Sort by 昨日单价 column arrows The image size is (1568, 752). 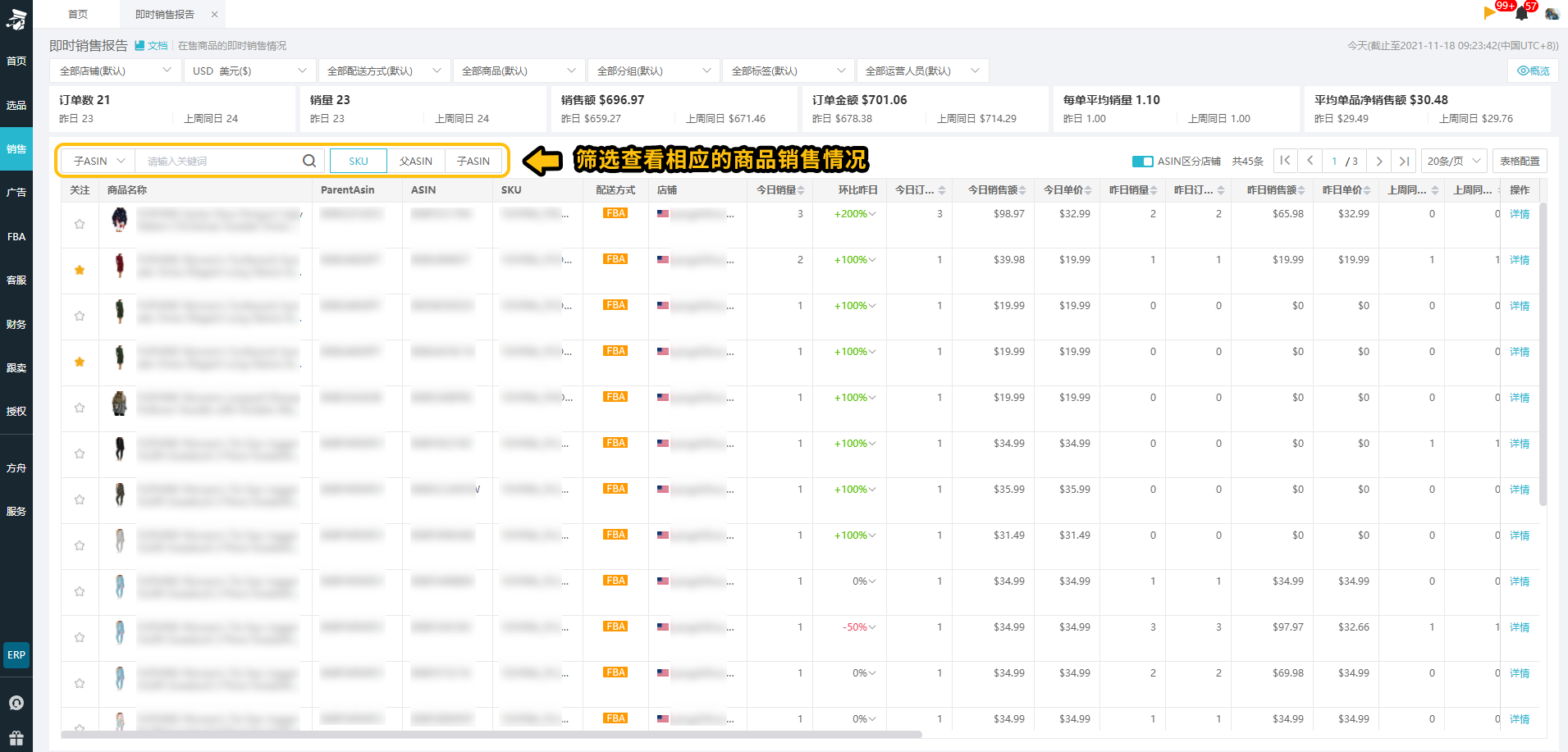(x=1367, y=190)
